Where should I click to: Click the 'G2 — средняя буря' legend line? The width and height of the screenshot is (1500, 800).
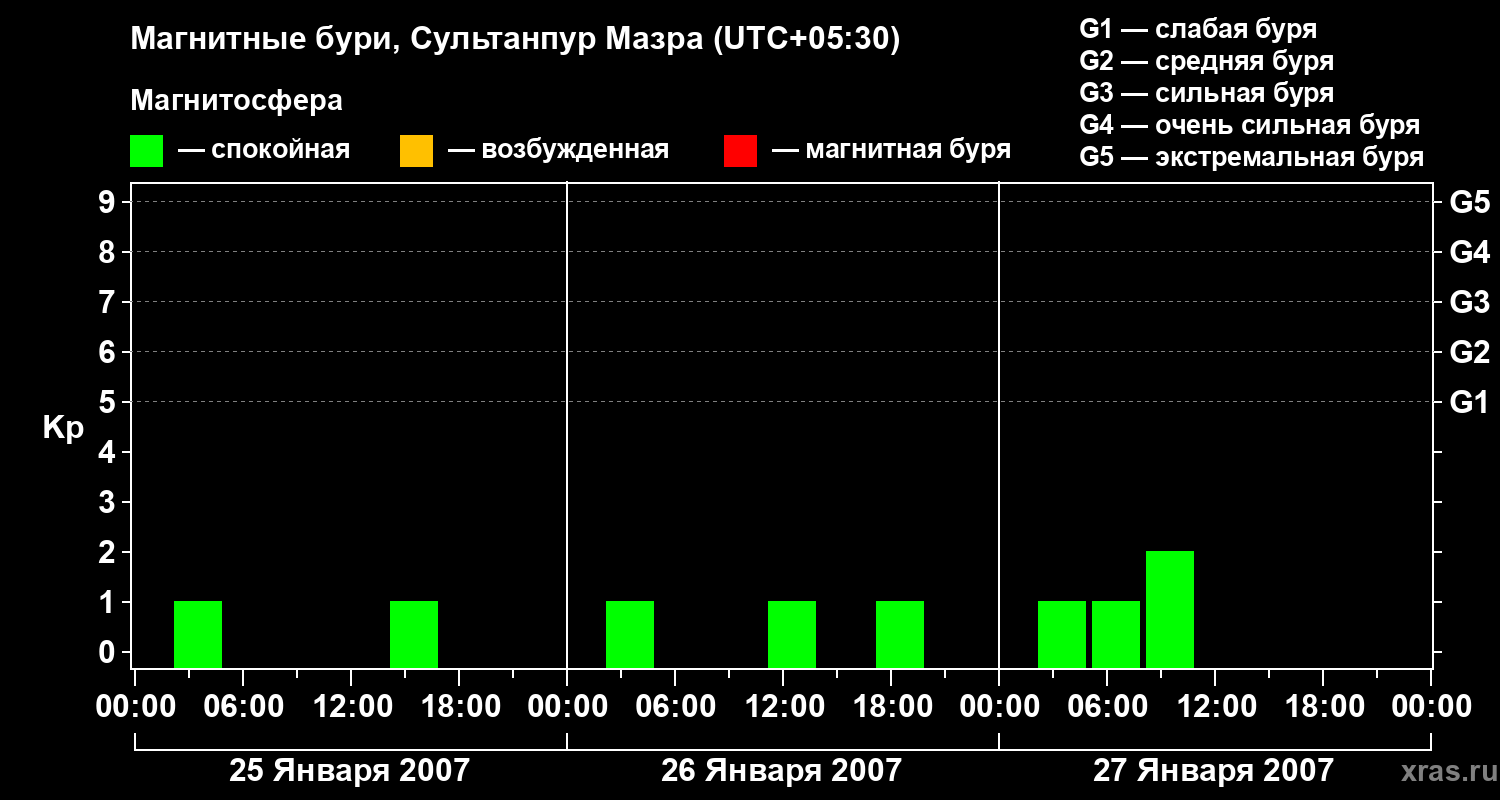1206,61
